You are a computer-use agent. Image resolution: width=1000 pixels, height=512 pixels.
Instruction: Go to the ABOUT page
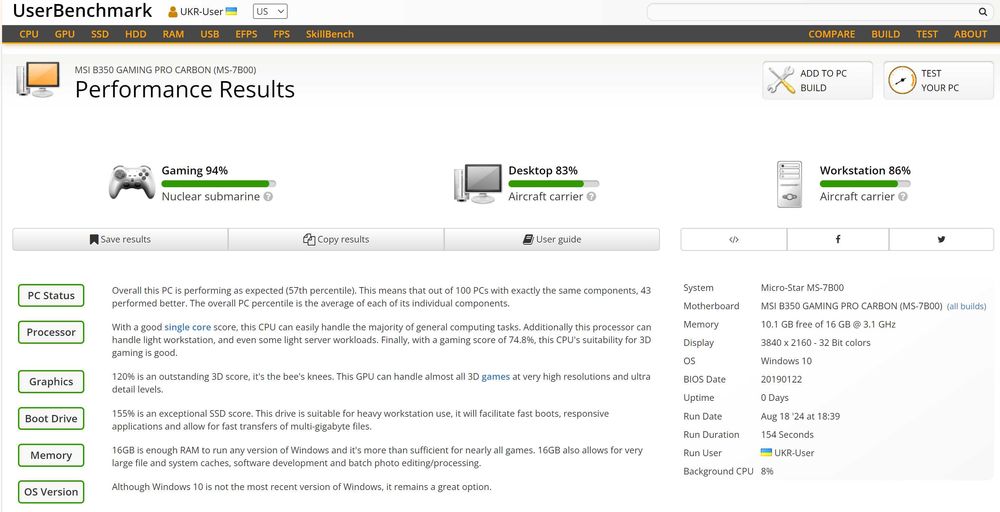click(971, 34)
